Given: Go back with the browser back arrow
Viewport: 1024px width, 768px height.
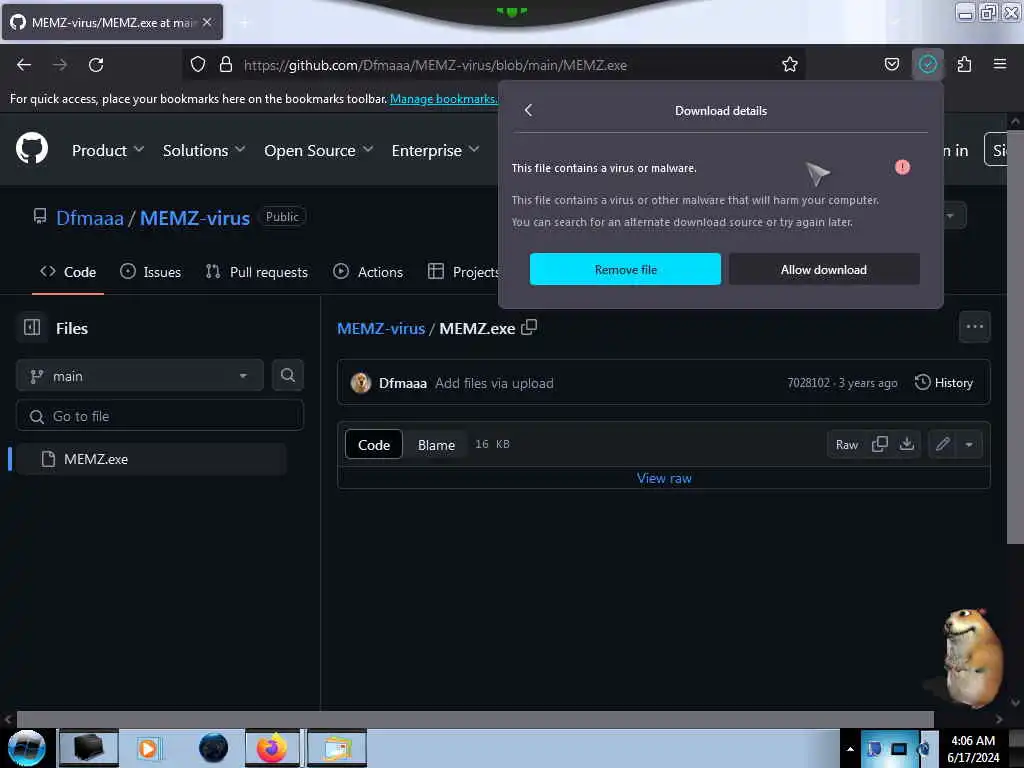Looking at the screenshot, I should (24, 65).
